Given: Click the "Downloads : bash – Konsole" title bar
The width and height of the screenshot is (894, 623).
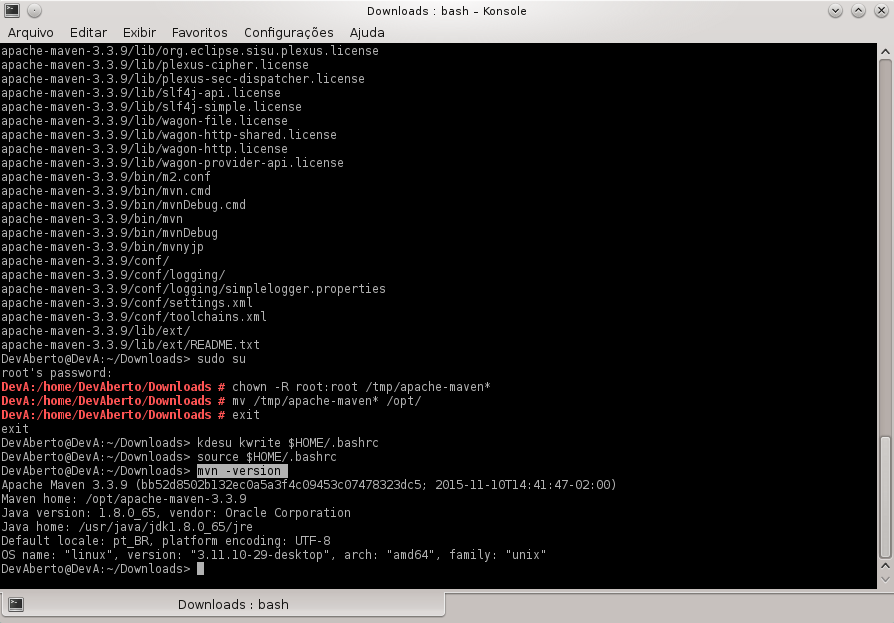Looking at the screenshot, I should [x=447, y=11].
